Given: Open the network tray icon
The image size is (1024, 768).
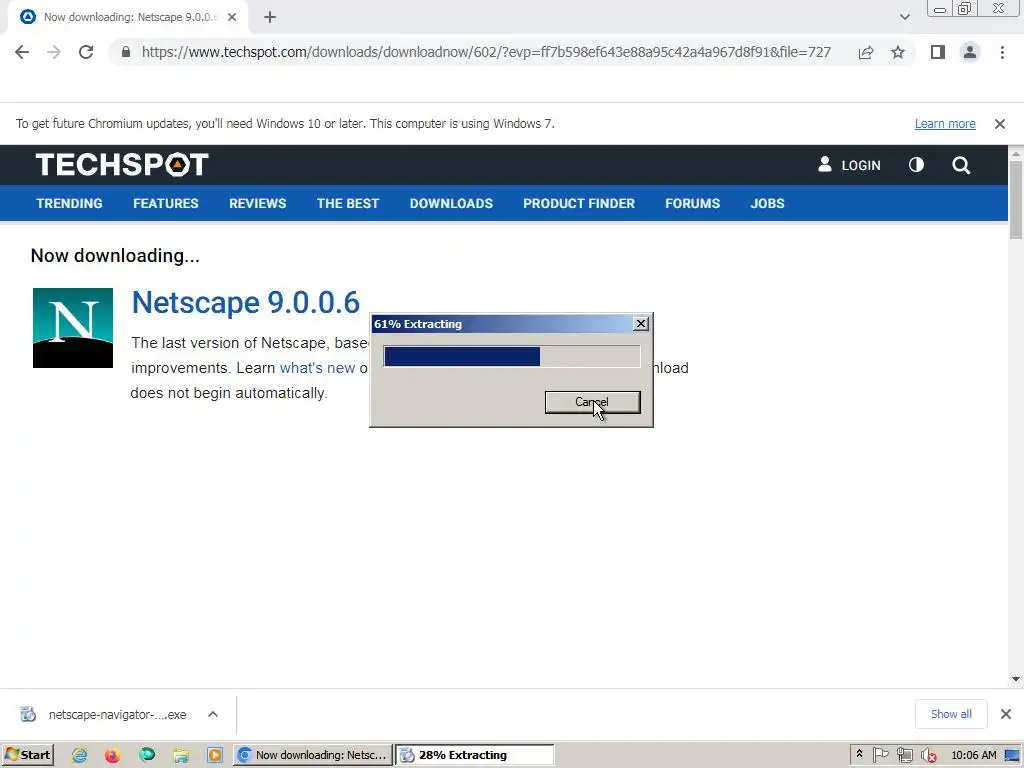Looking at the screenshot, I should point(904,755).
